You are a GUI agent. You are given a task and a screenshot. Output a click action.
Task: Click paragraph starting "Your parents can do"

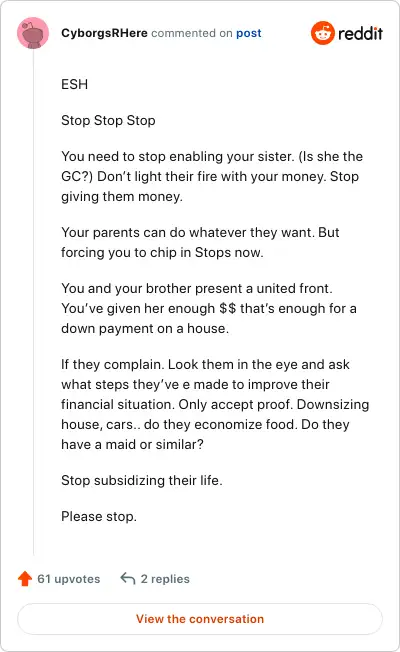click(200, 242)
